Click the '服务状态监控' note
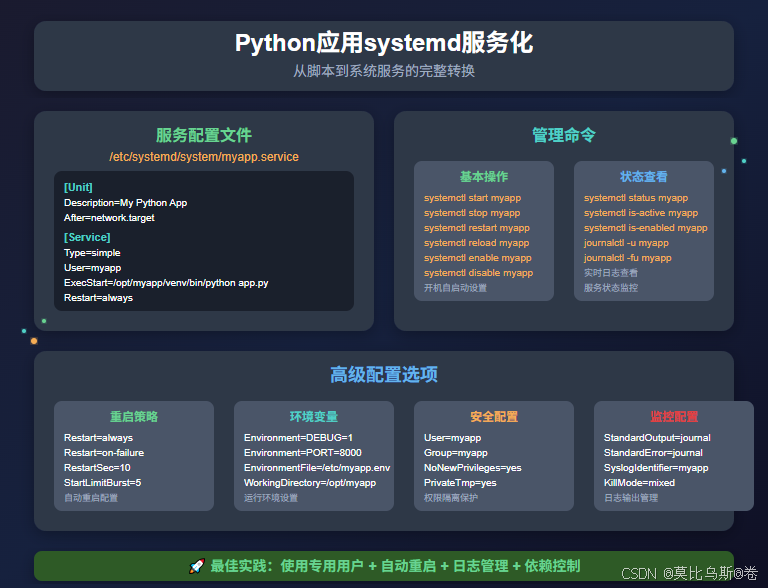This screenshot has width=768, height=588. tap(611, 288)
